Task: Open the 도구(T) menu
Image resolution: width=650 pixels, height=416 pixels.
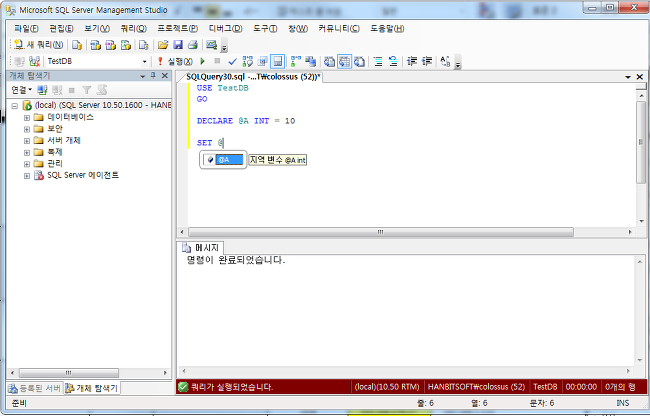Action: click(265, 29)
